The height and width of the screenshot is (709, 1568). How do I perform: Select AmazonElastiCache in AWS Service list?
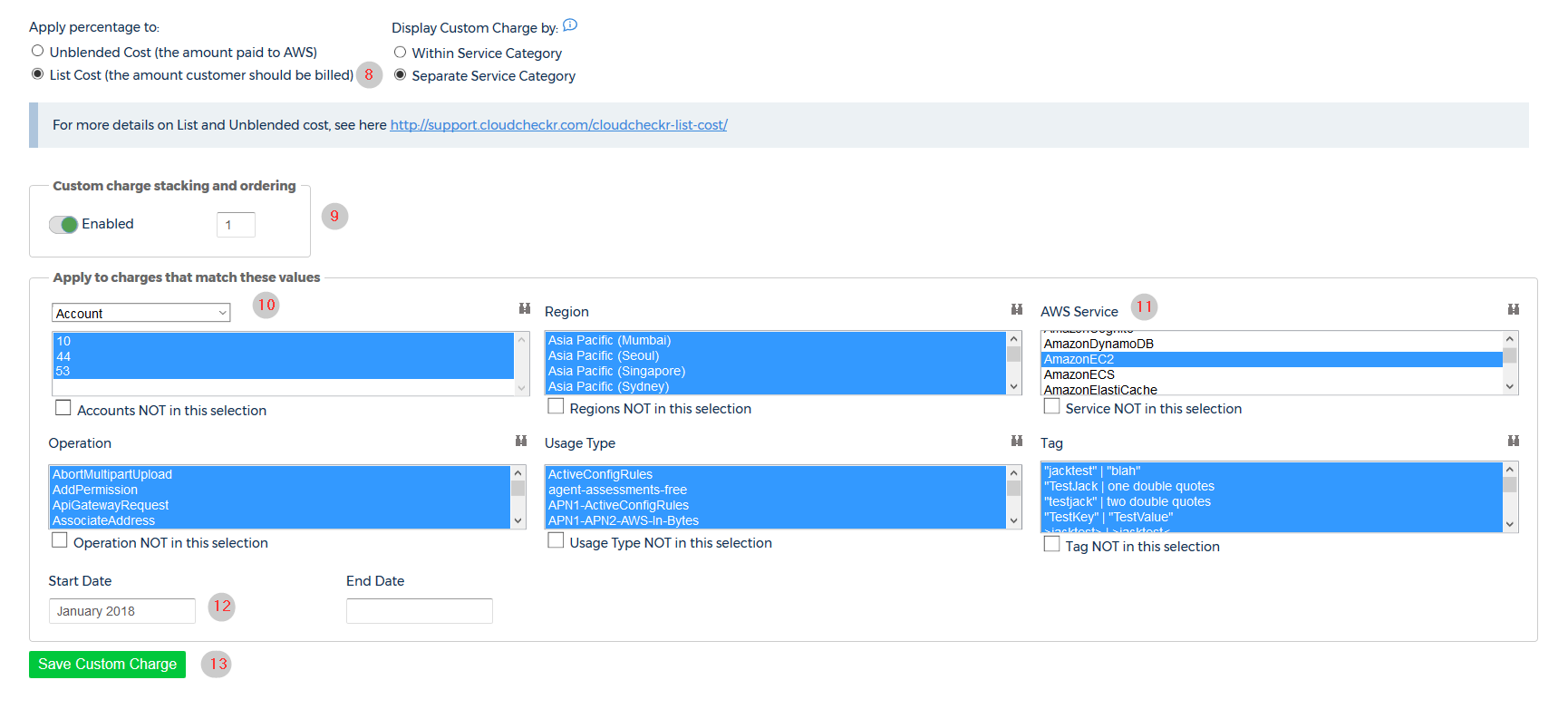point(1272,390)
